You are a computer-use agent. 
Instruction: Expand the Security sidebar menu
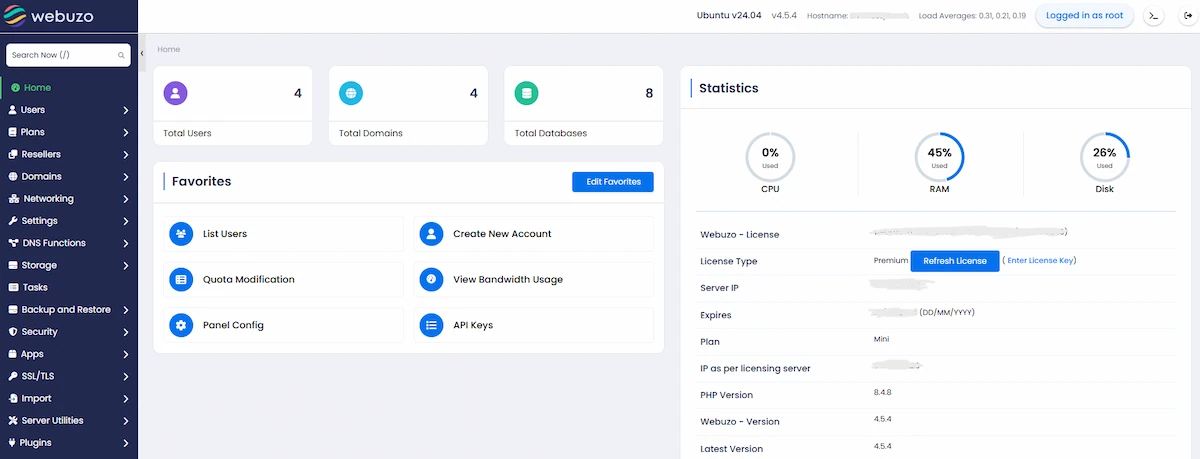tap(68, 332)
